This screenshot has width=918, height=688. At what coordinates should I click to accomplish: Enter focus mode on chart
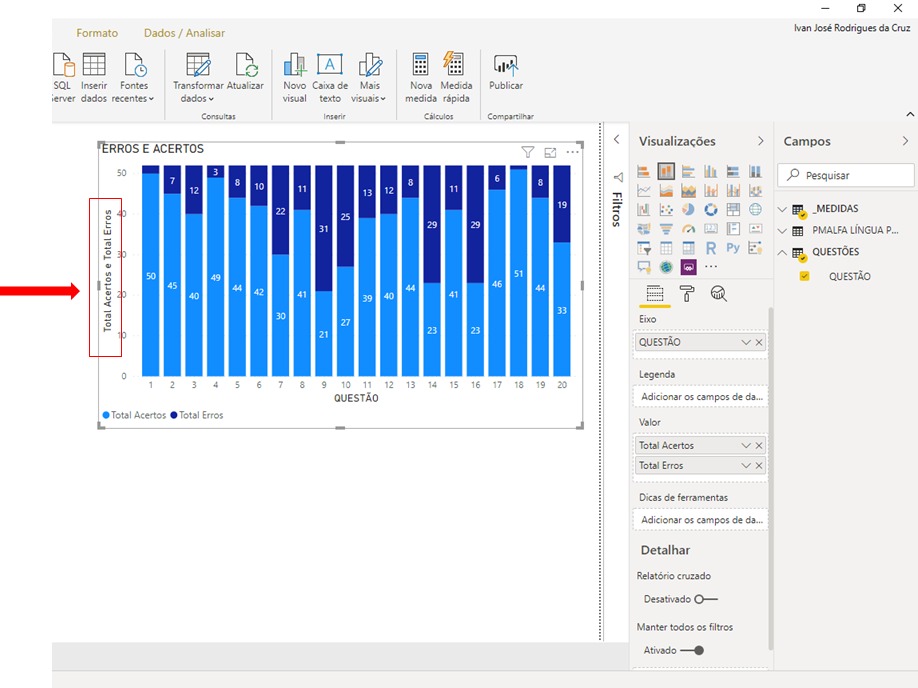pos(550,152)
